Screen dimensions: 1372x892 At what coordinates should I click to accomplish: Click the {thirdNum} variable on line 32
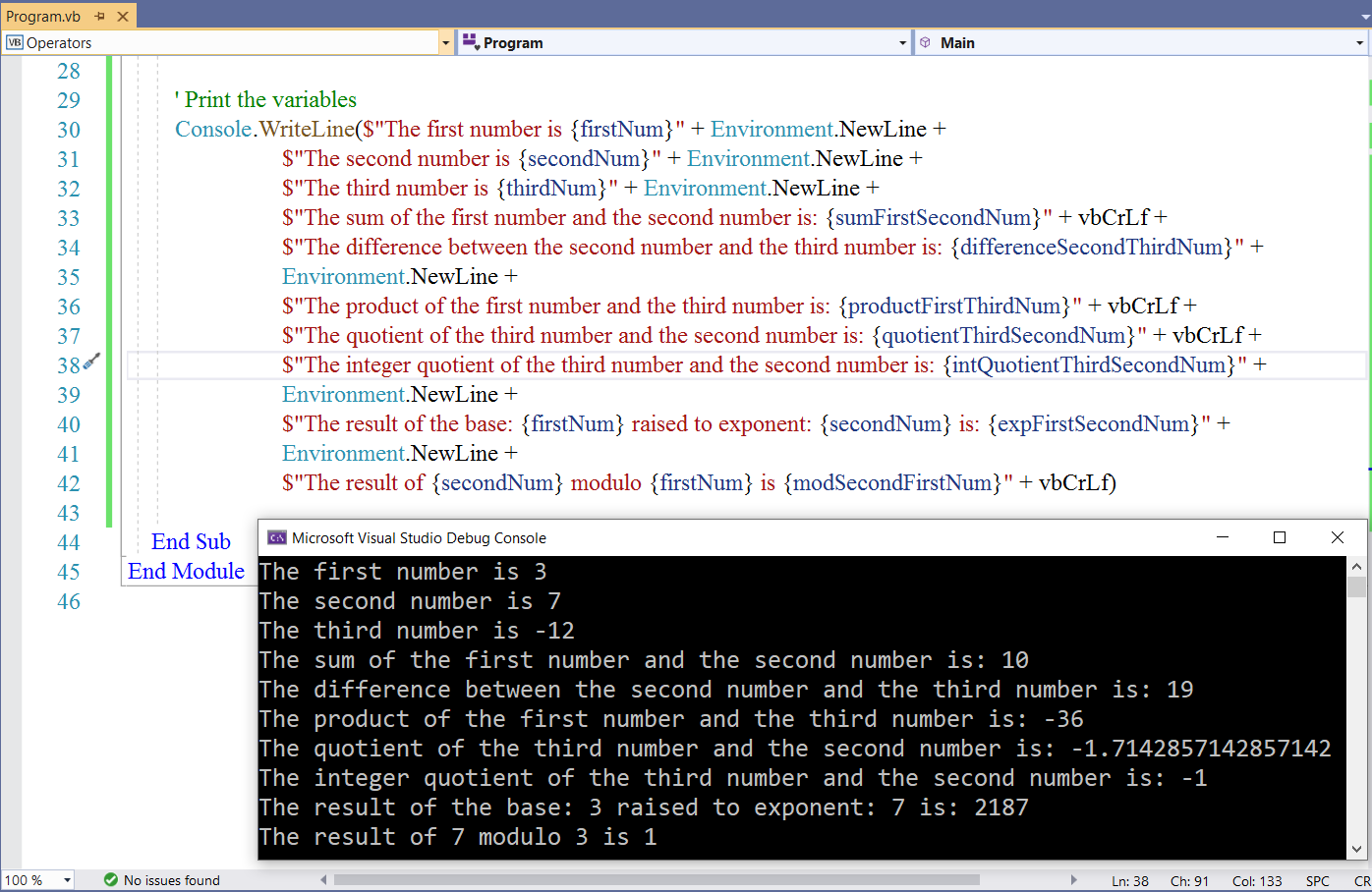coord(551,188)
